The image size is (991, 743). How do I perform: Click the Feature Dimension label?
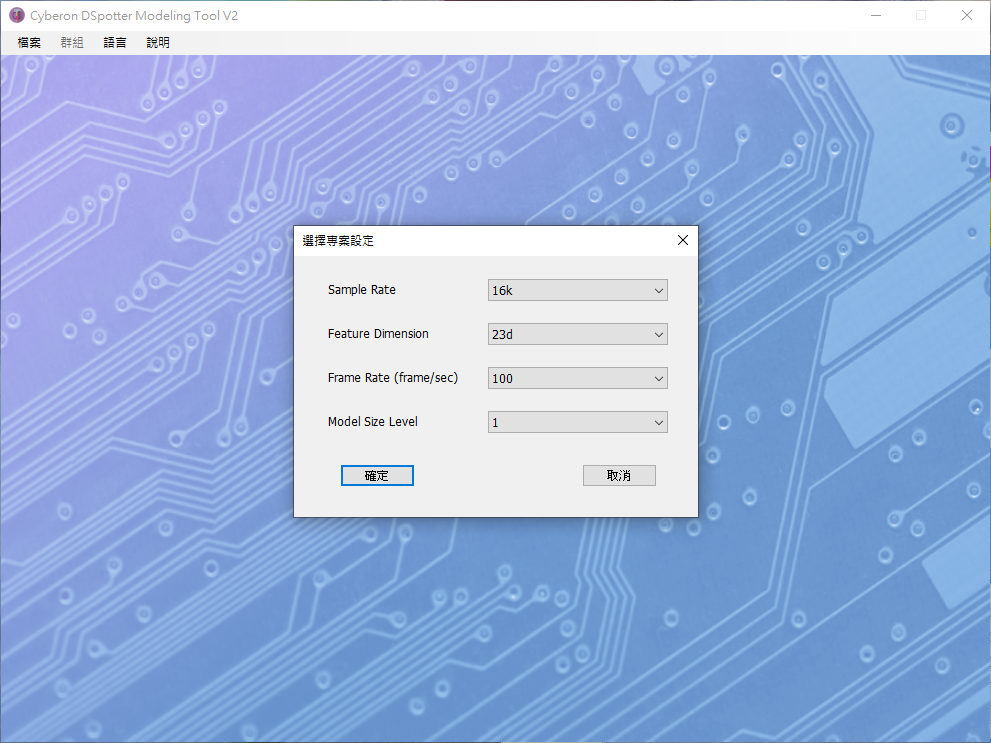[x=377, y=334]
